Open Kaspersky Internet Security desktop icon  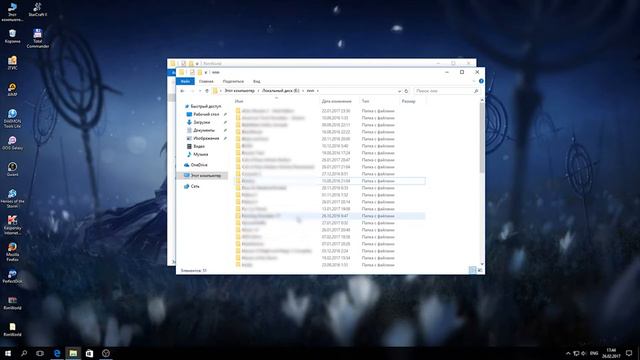click(x=12, y=225)
